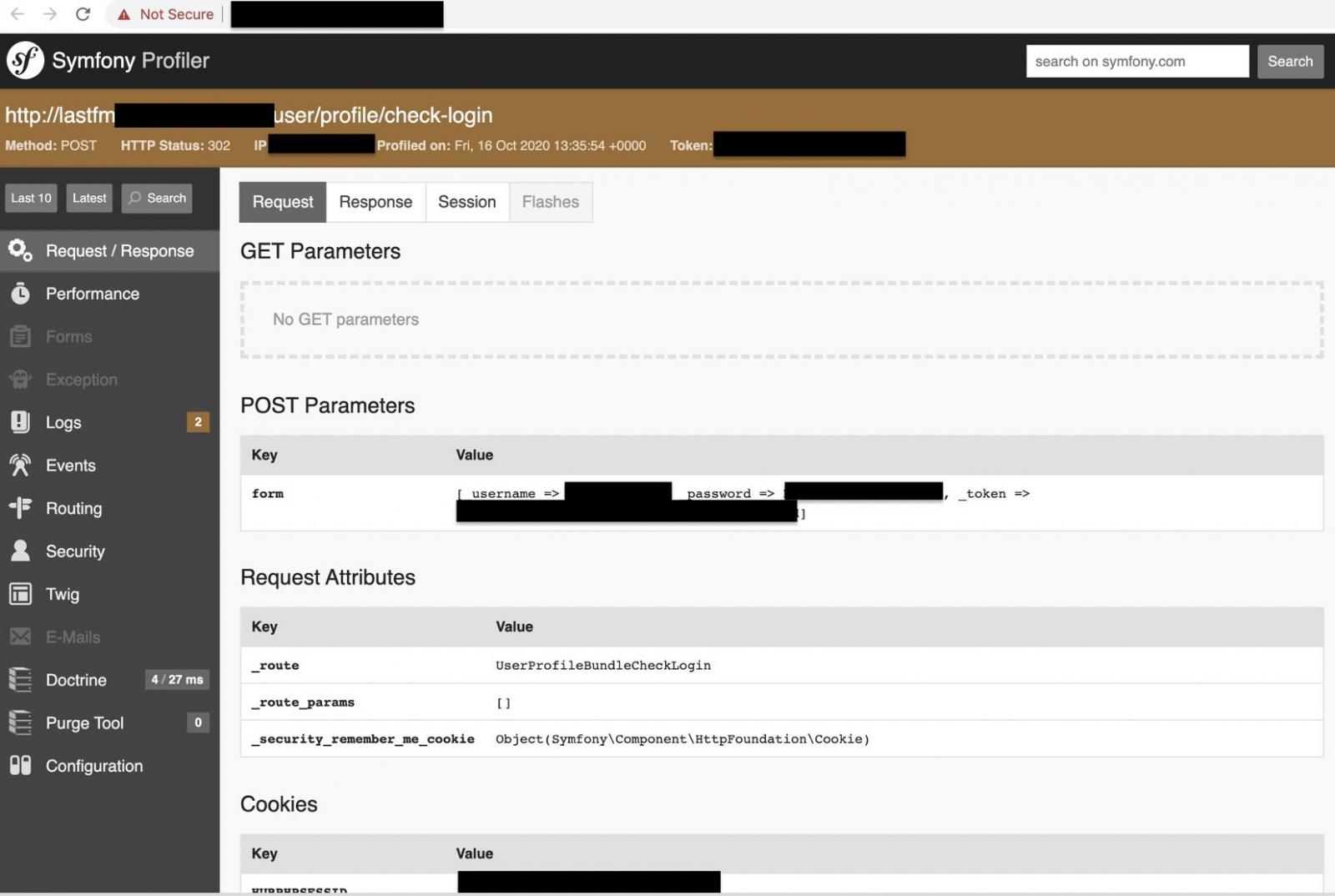The width and height of the screenshot is (1335, 896).
Task: Open the Twig panel
Action: click(x=62, y=594)
